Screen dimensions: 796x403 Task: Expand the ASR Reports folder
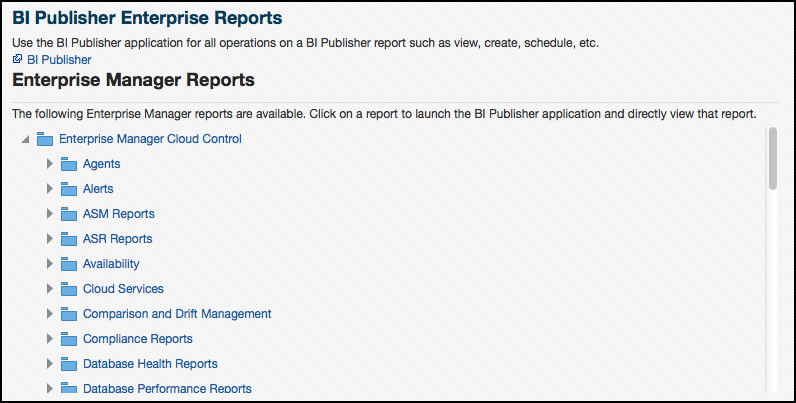click(49, 239)
